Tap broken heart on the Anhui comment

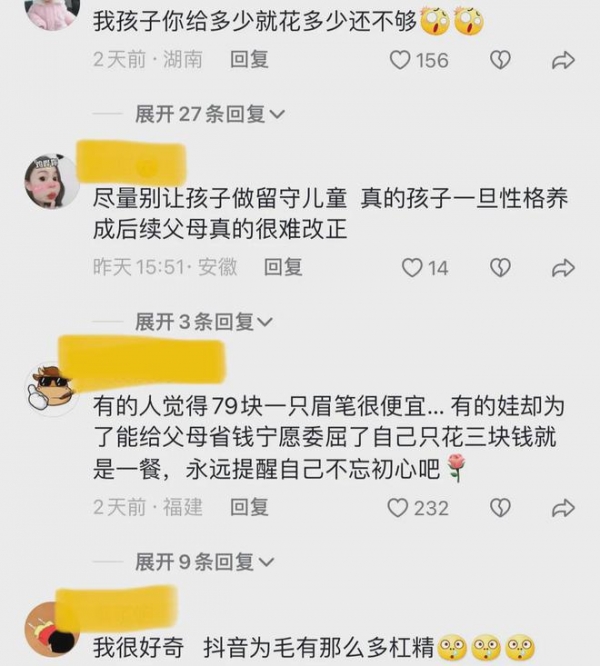(500, 268)
